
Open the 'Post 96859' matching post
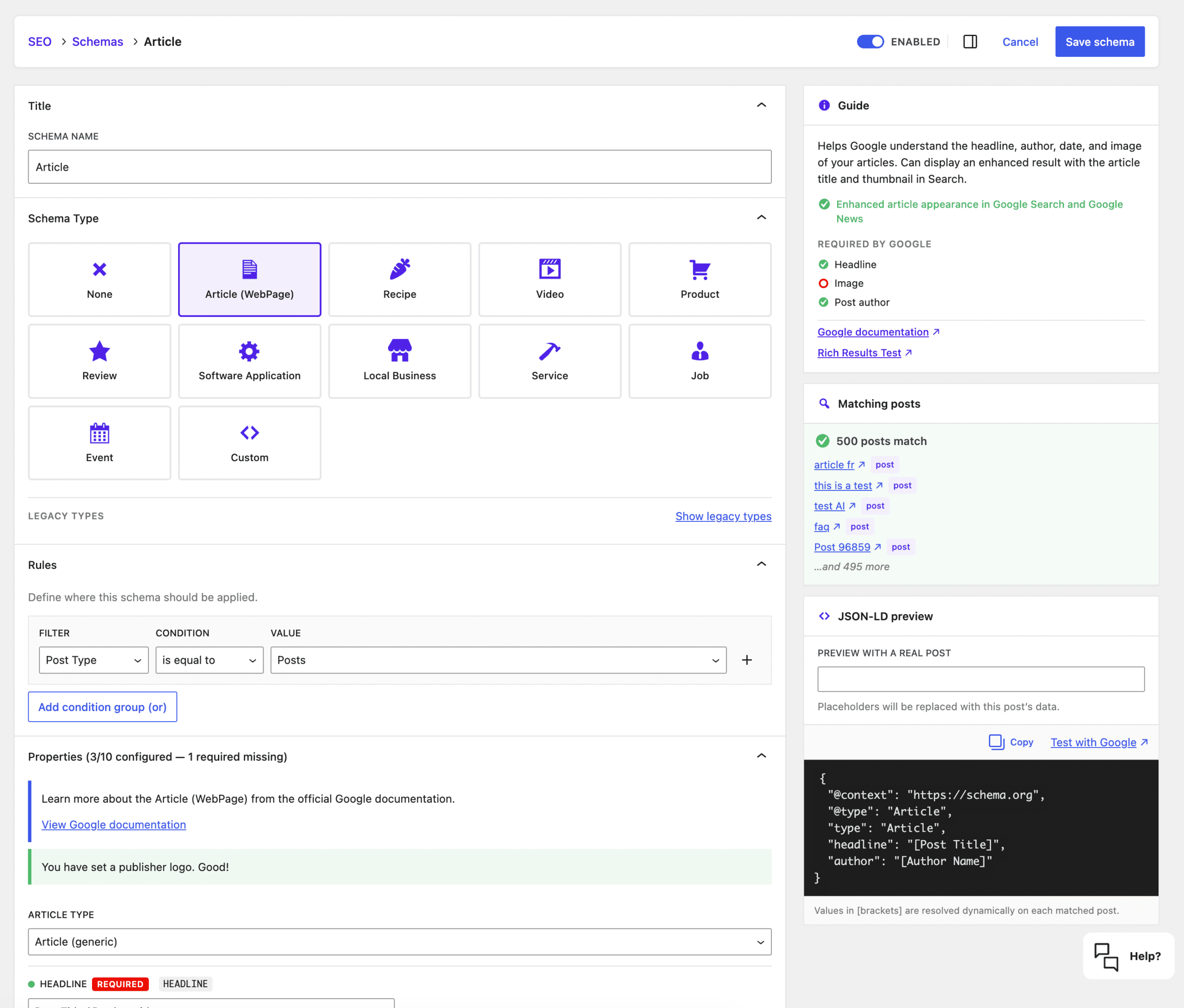point(842,547)
